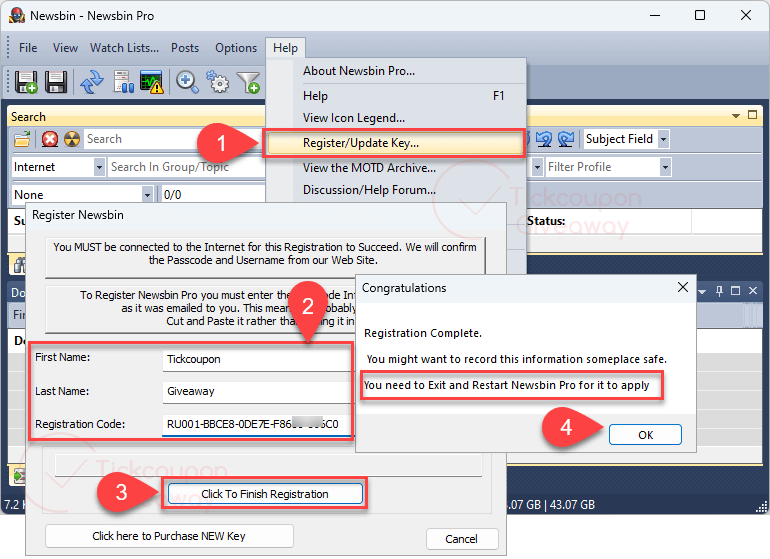
Task: Open the gears settings toolbar icon
Action: coord(218,82)
